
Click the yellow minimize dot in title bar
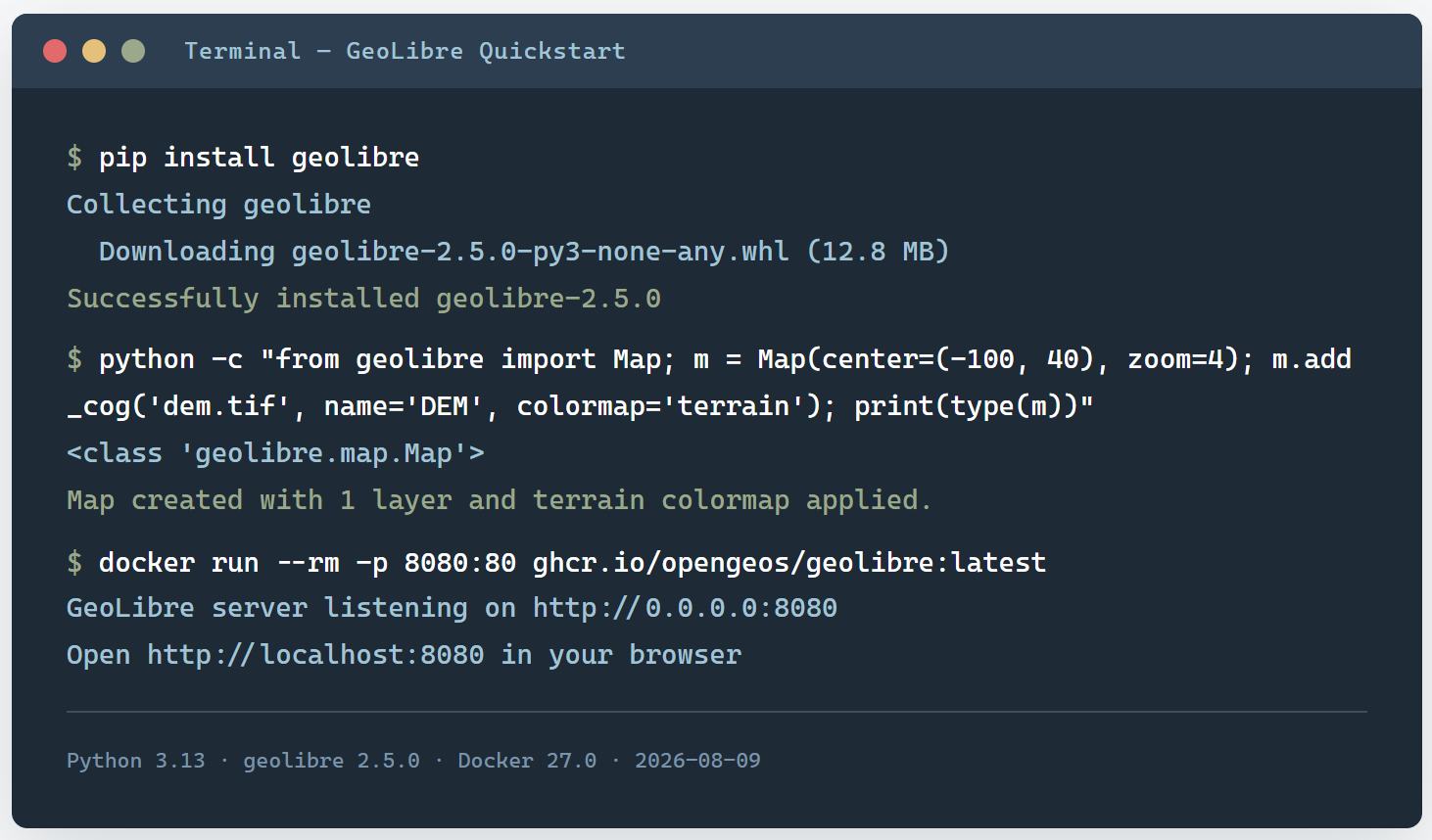click(94, 51)
